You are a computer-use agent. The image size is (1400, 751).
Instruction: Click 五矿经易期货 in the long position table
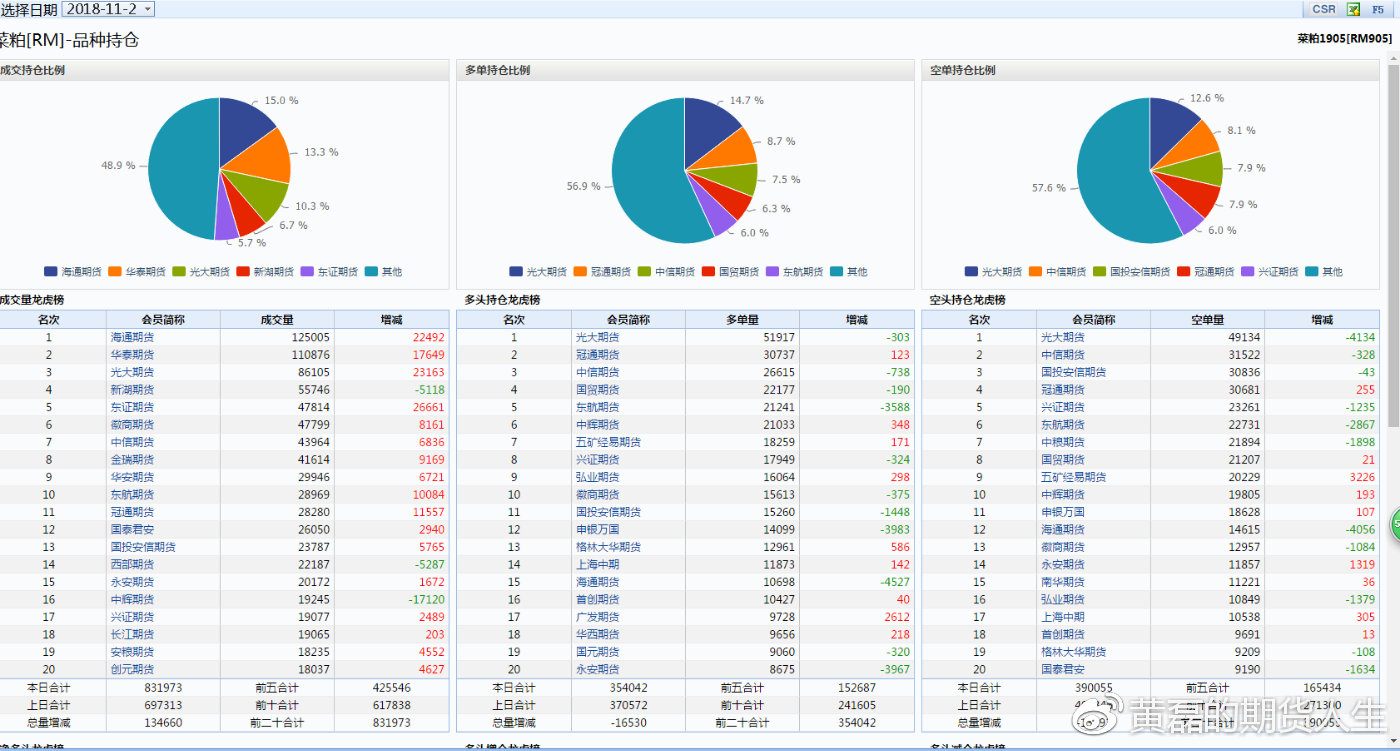(608, 442)
